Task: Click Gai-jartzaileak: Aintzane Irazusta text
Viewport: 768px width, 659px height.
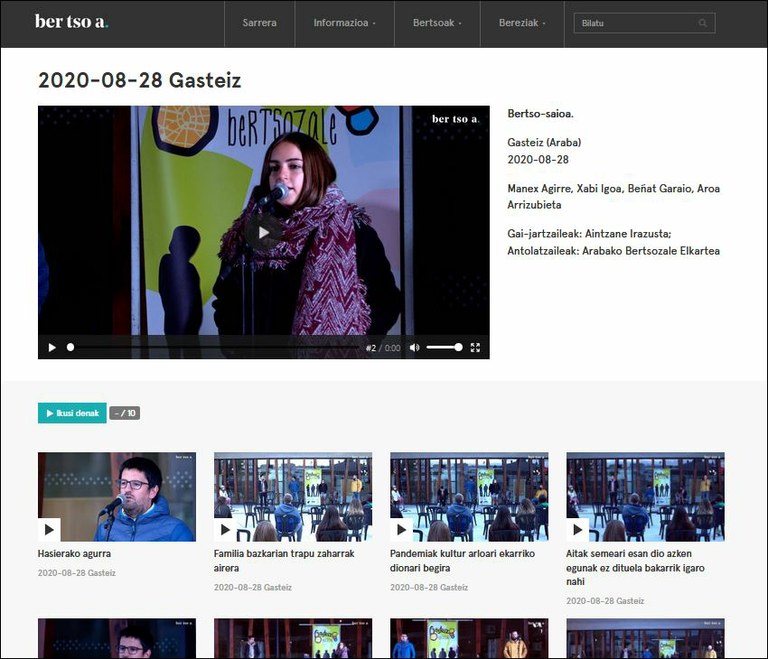Action: 589,234
